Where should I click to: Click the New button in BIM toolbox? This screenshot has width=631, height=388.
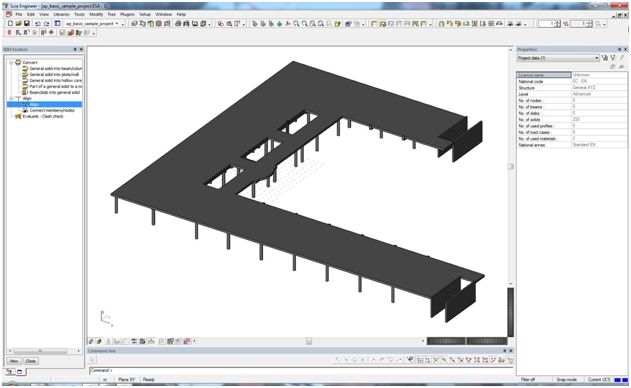coord(14,361)
